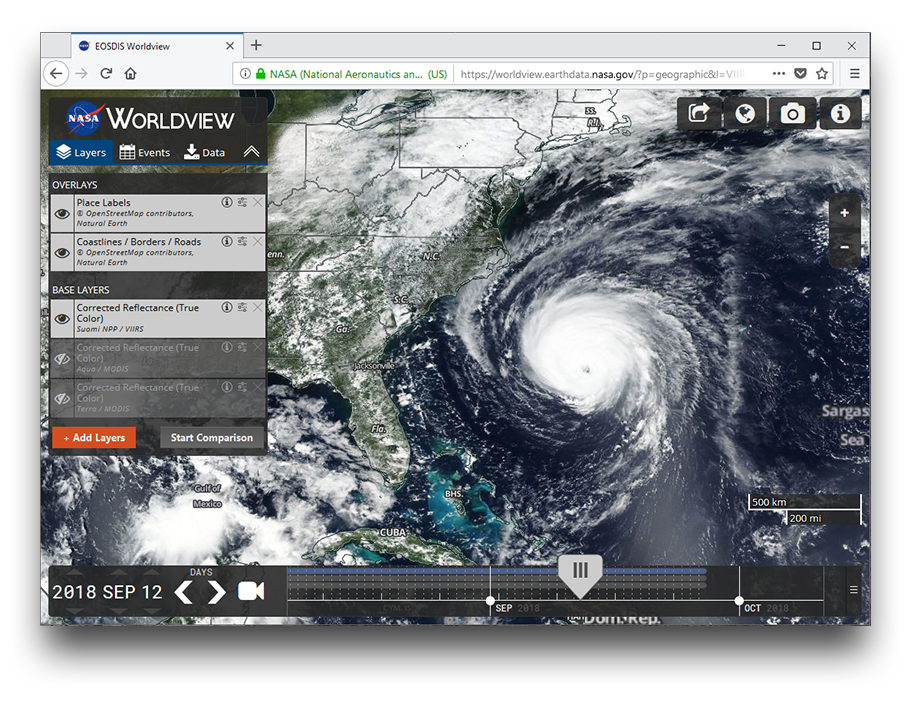Screen dimensions: 911x705
Task: Step back one day with left arrow
Action: tap(184, 592)
